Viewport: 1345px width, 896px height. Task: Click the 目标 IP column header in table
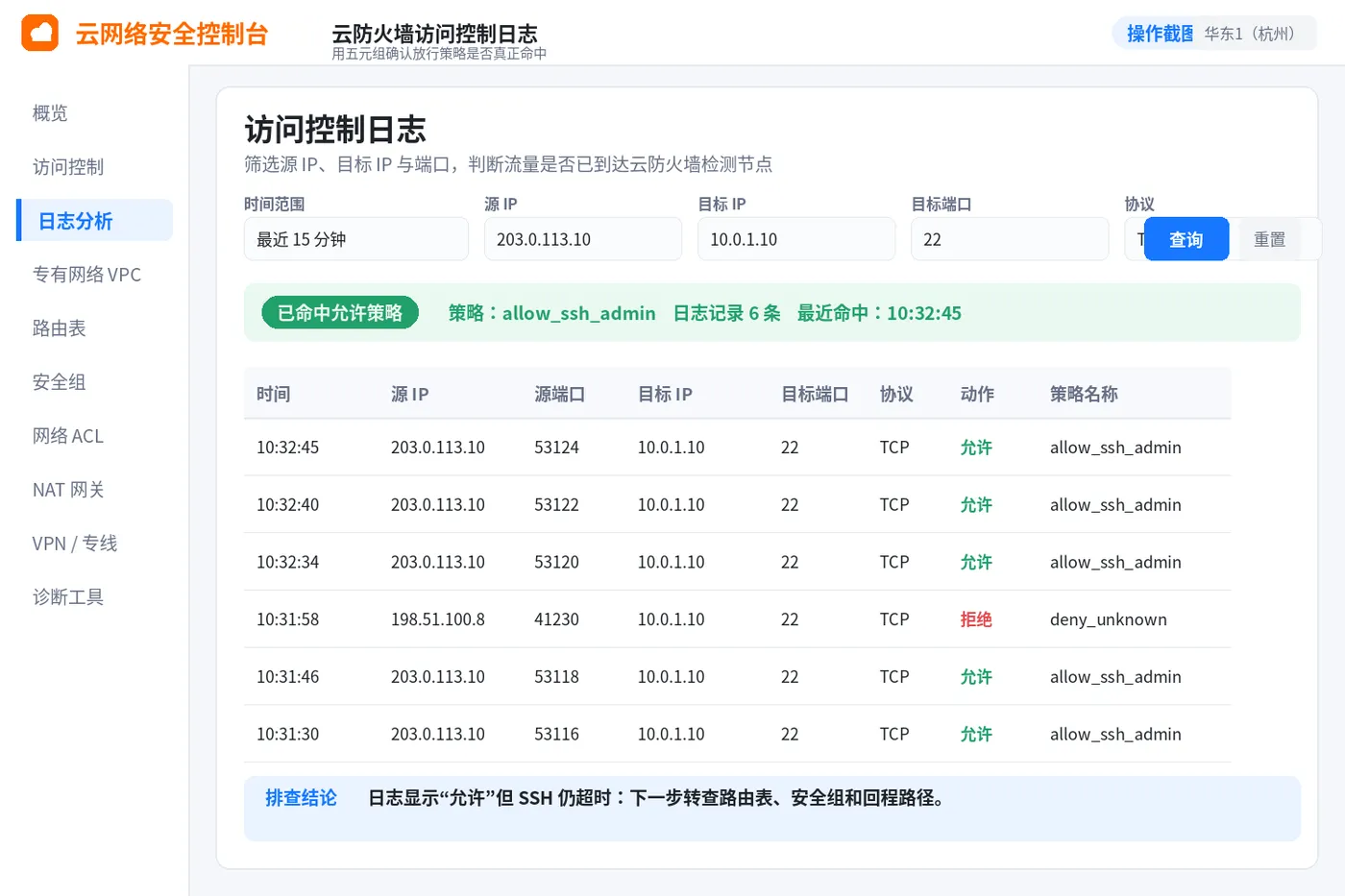point(666,394)
